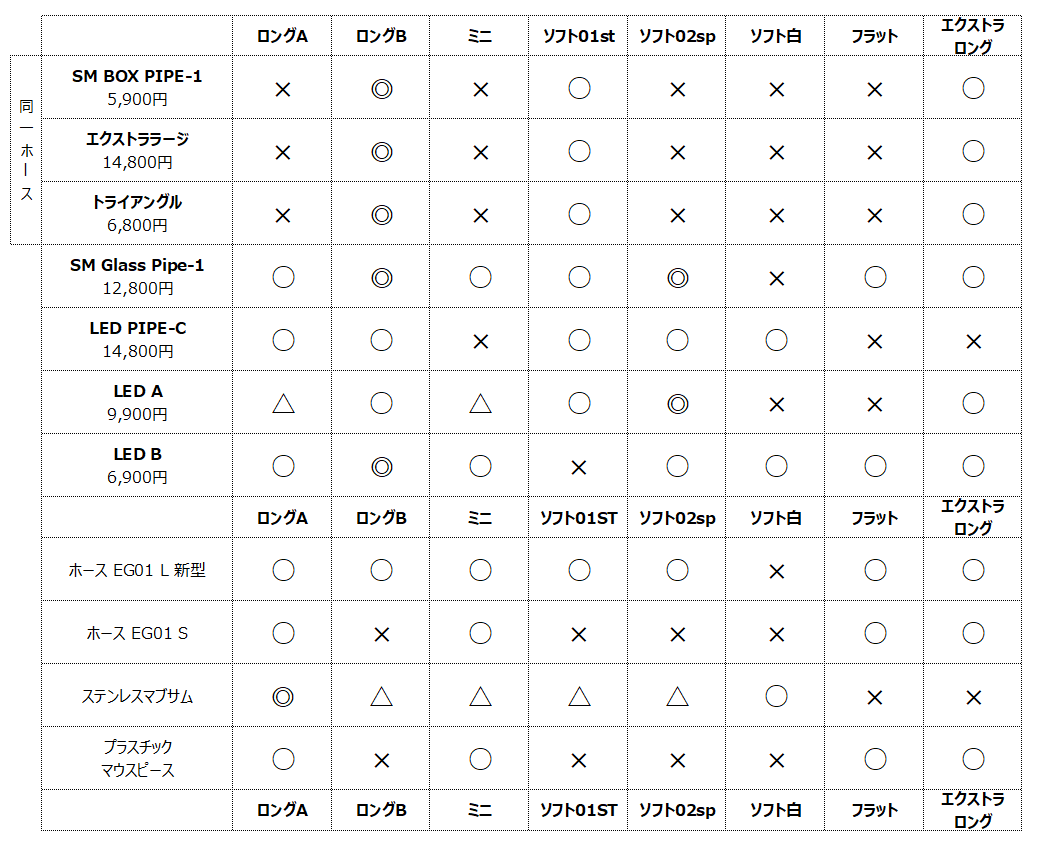Screen dimensions: 1044x843
Task: Click double circle for SM Glass Pipe-1 ソフト02sp
Action: tap(677, 278)
